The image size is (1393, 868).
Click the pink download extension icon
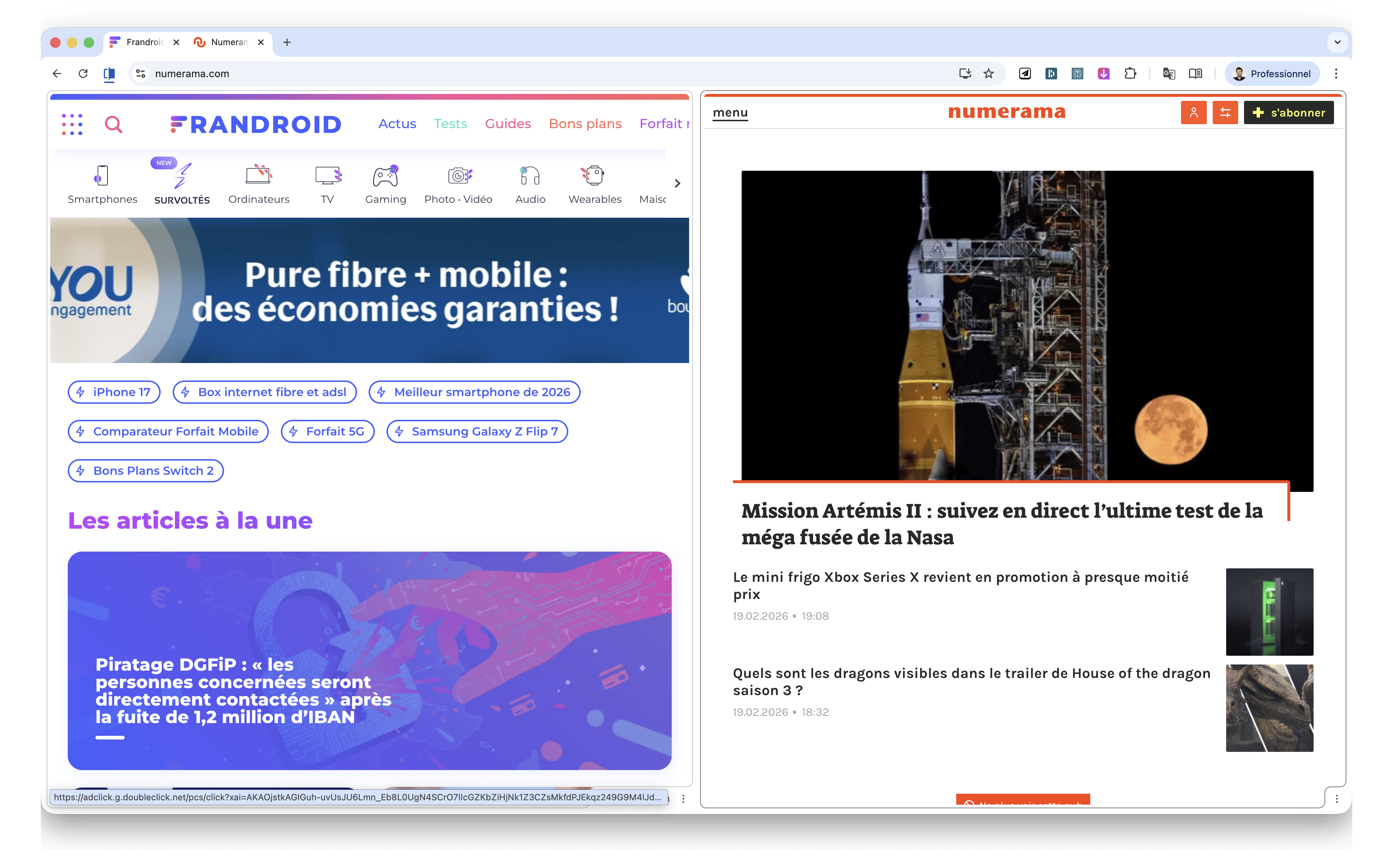[1103, 74]
